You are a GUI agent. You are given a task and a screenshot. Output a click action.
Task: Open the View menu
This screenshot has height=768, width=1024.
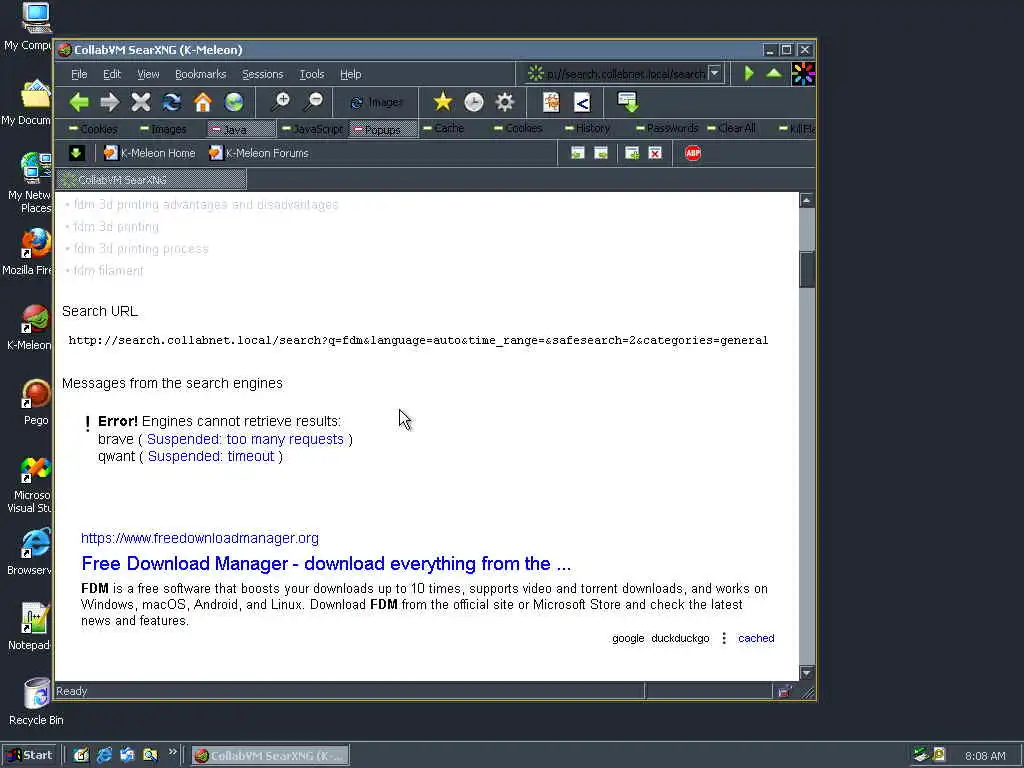click(x=148, y=74)
